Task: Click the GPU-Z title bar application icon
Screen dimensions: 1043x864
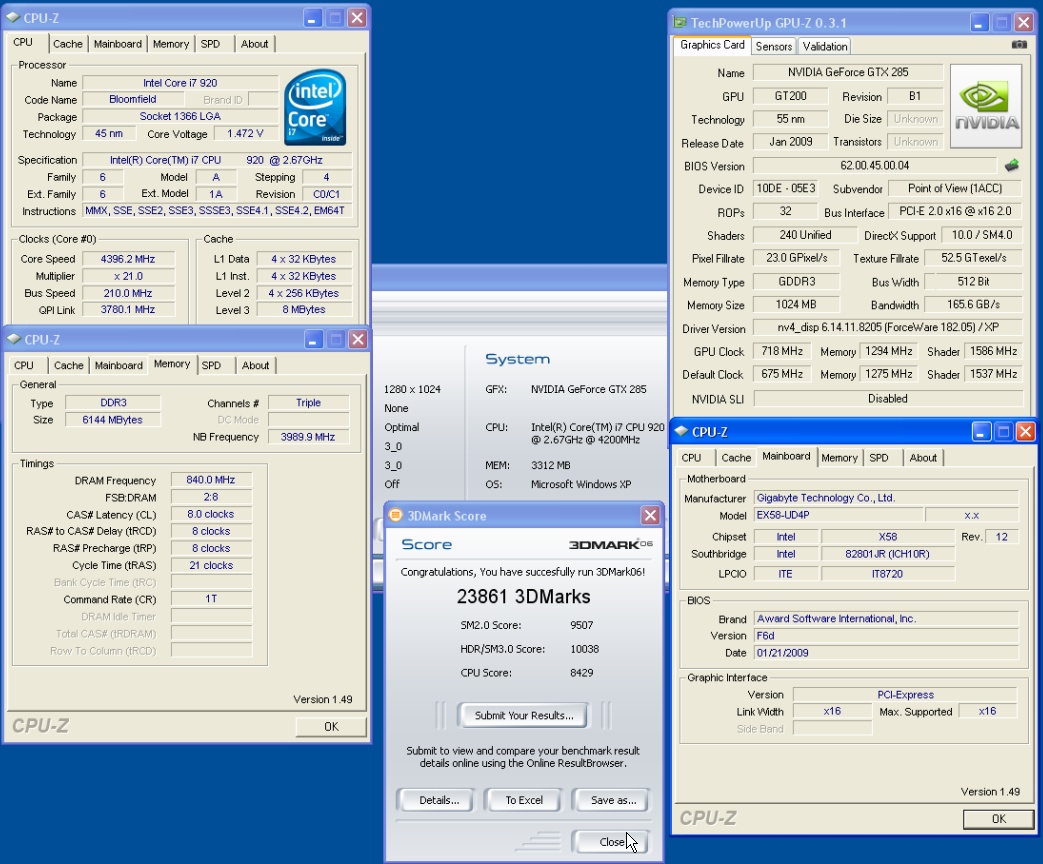Action: 679,22
